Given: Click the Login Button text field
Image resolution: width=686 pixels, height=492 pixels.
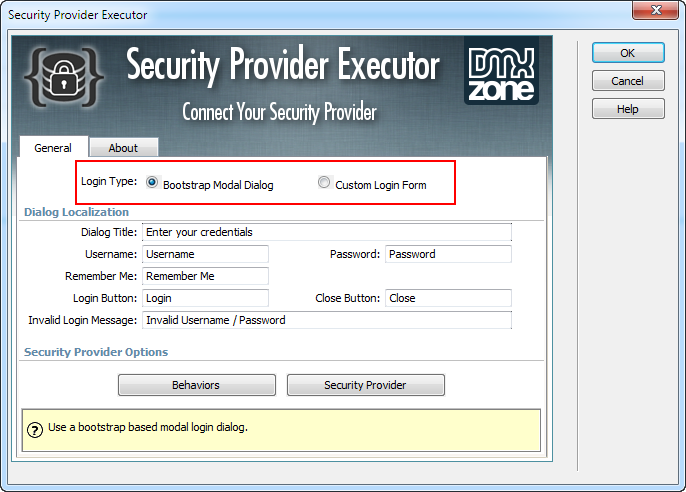Looking at the screenshot, I should 205,298.
